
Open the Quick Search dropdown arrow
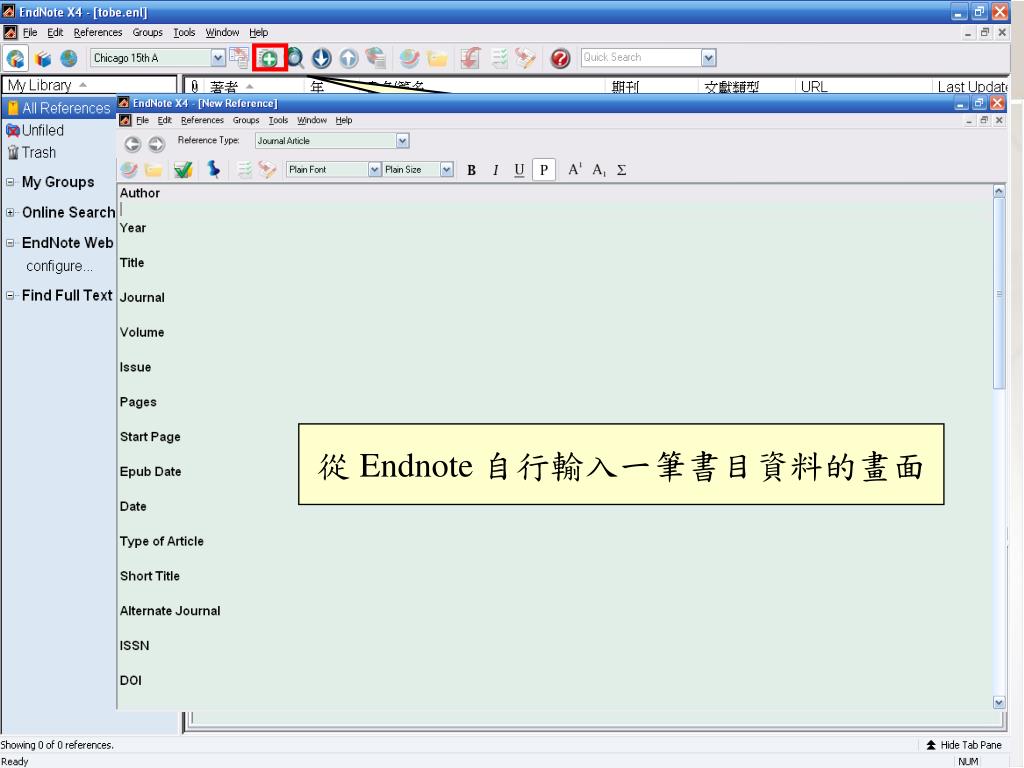[709, 58]
